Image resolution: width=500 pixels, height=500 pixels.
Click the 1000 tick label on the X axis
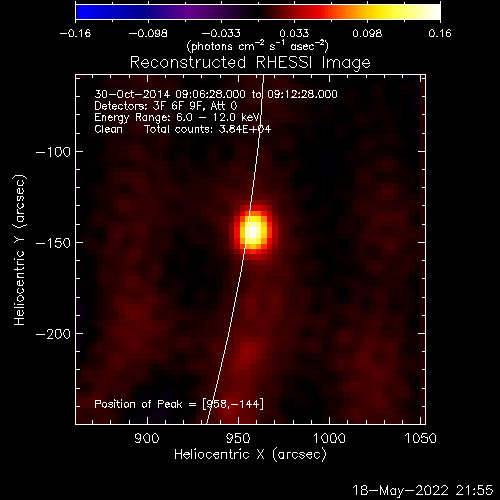[329, 438]
